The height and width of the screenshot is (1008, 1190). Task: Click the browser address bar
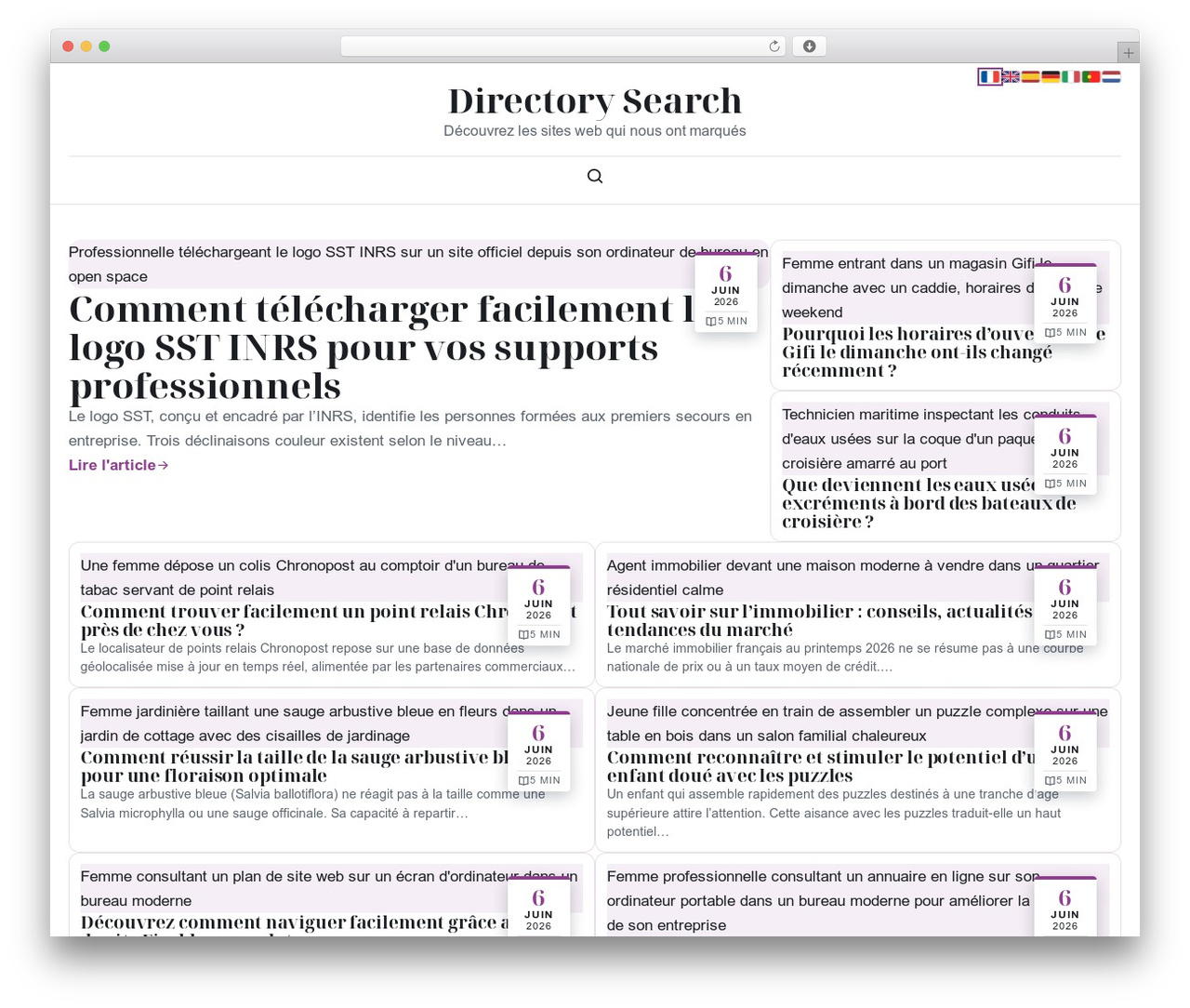click(x=563, y=46)
